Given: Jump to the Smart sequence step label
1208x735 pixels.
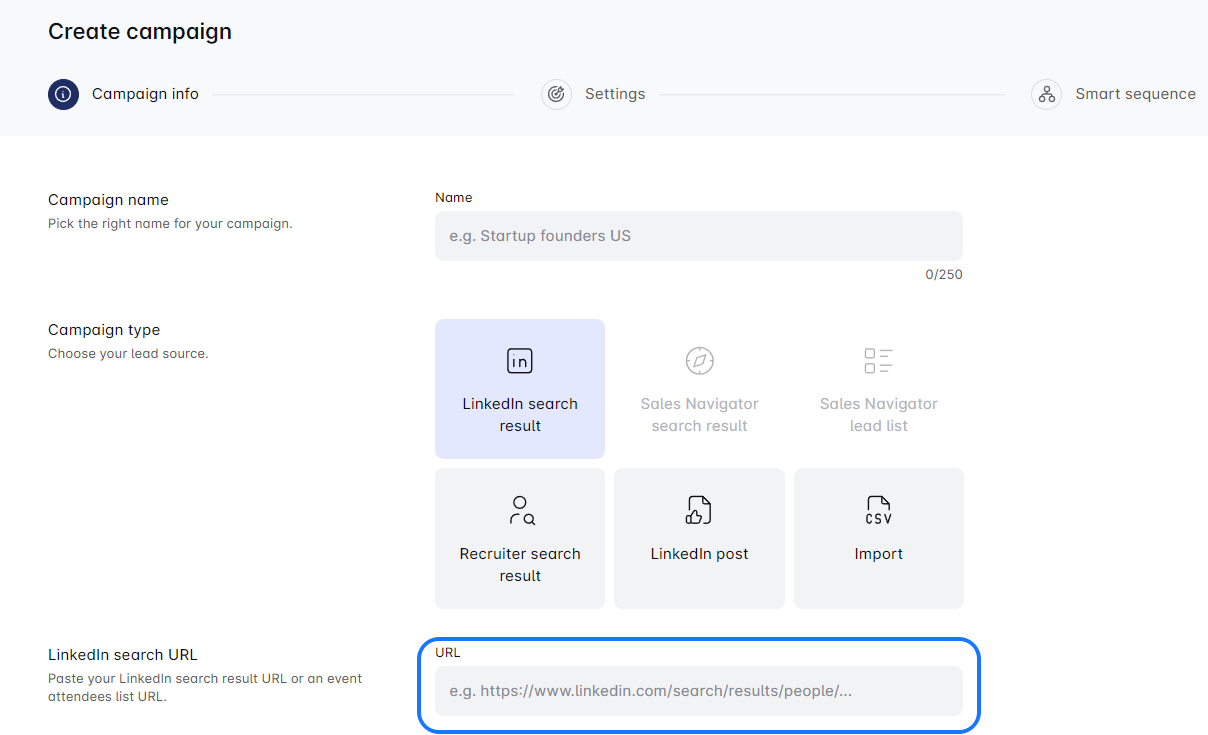Looking at the screenshot, I should click(x=1135, y=94).
